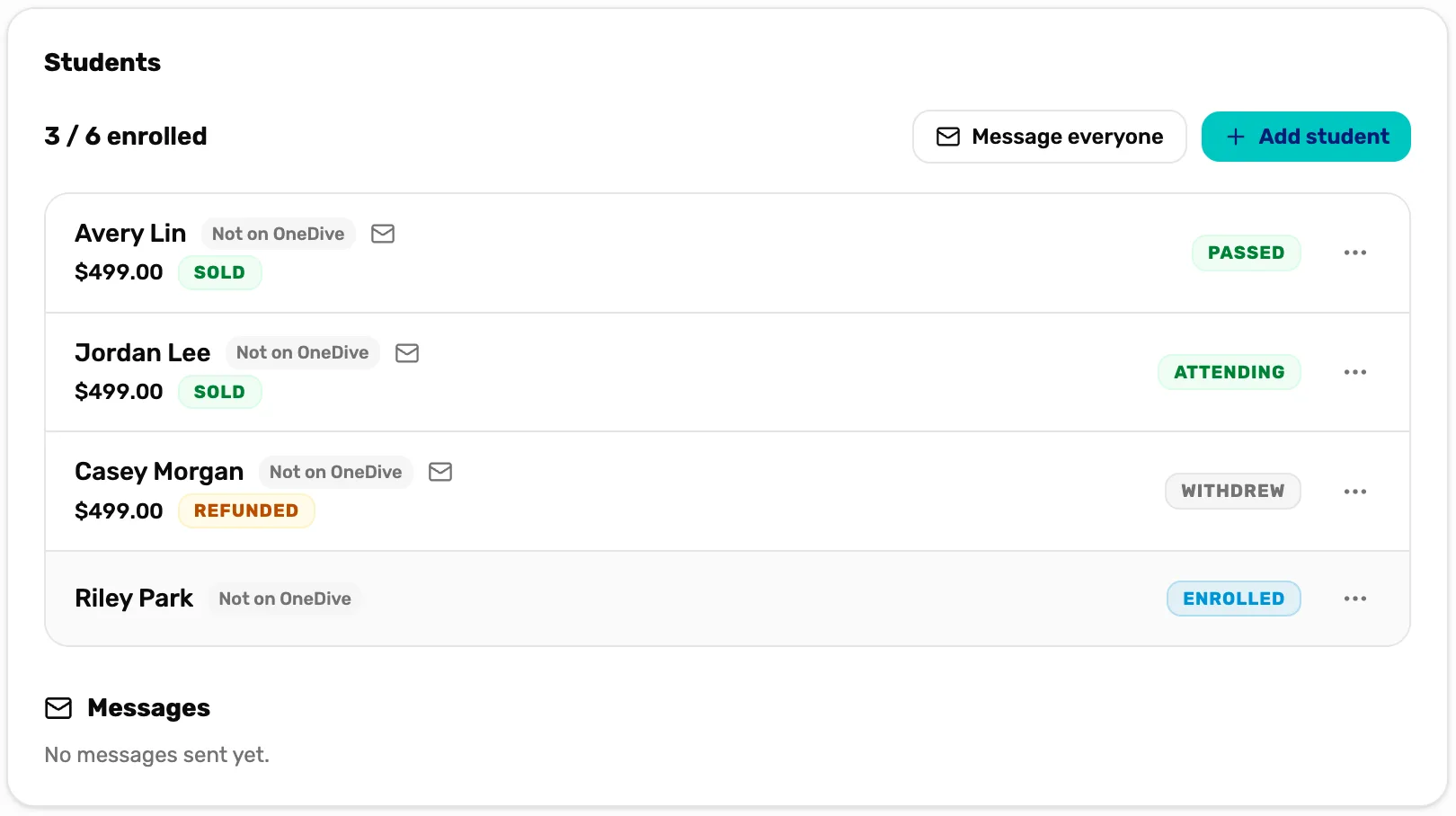Image resolution: width=1456 pixels, height=816 pixels.
Task: Select the Riley Park student row
Action: [x=727, y=599]
